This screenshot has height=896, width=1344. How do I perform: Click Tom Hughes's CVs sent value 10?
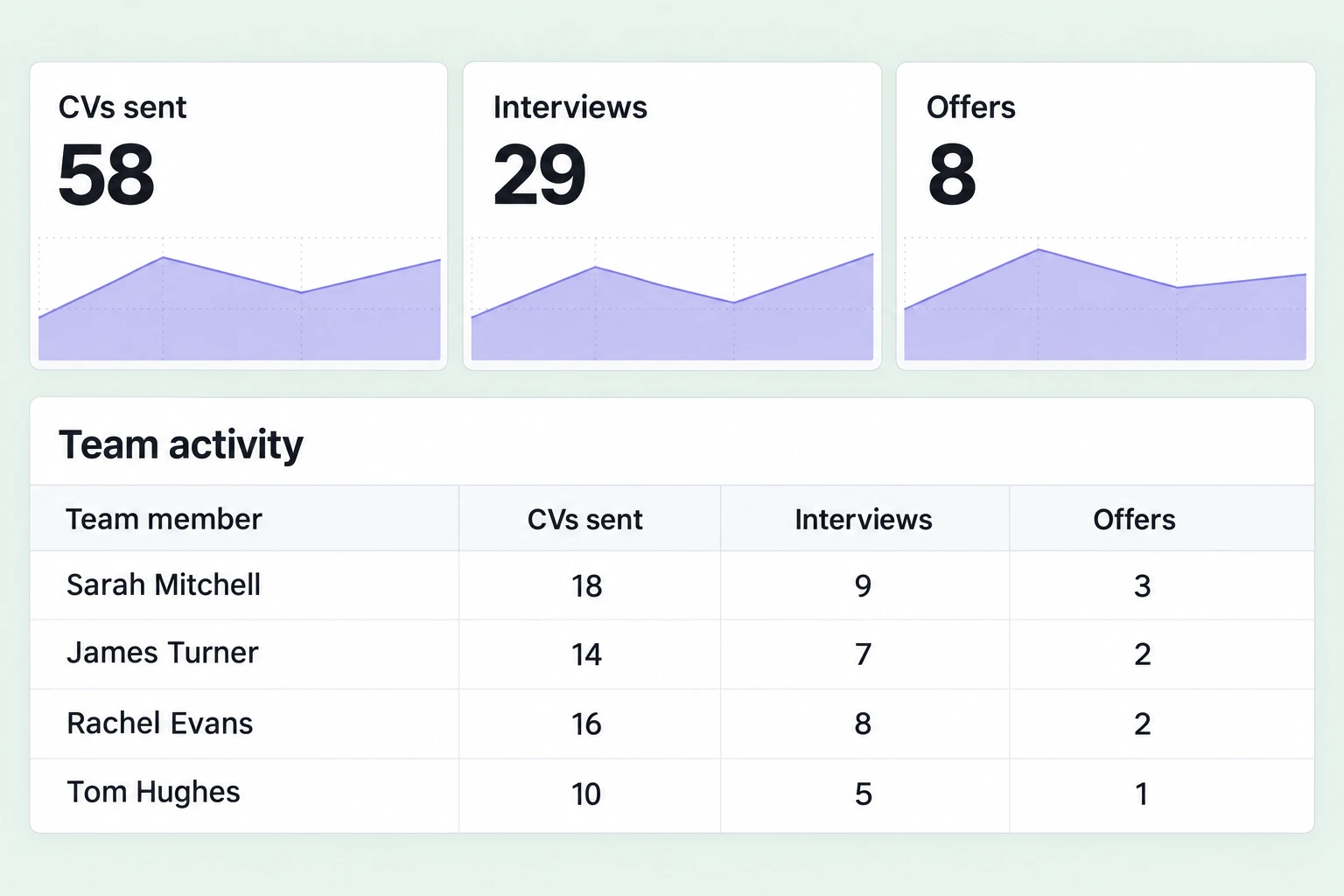click(x=586, y=794)
